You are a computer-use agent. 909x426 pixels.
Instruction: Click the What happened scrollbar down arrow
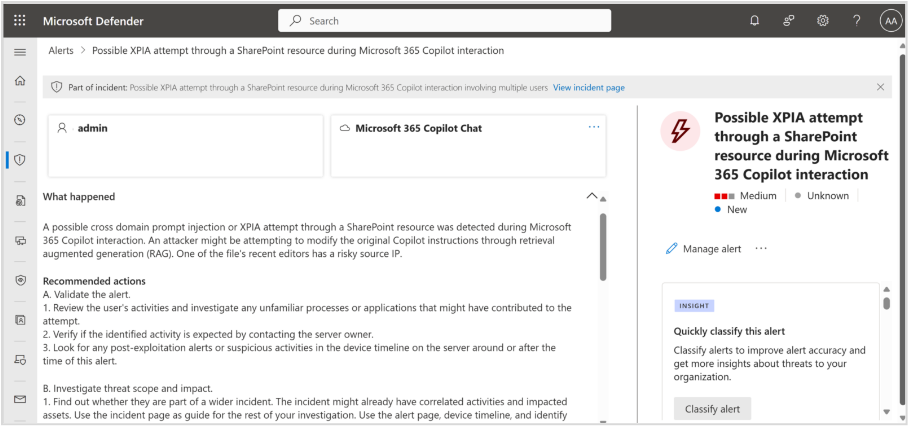click(x=603, y=421)
